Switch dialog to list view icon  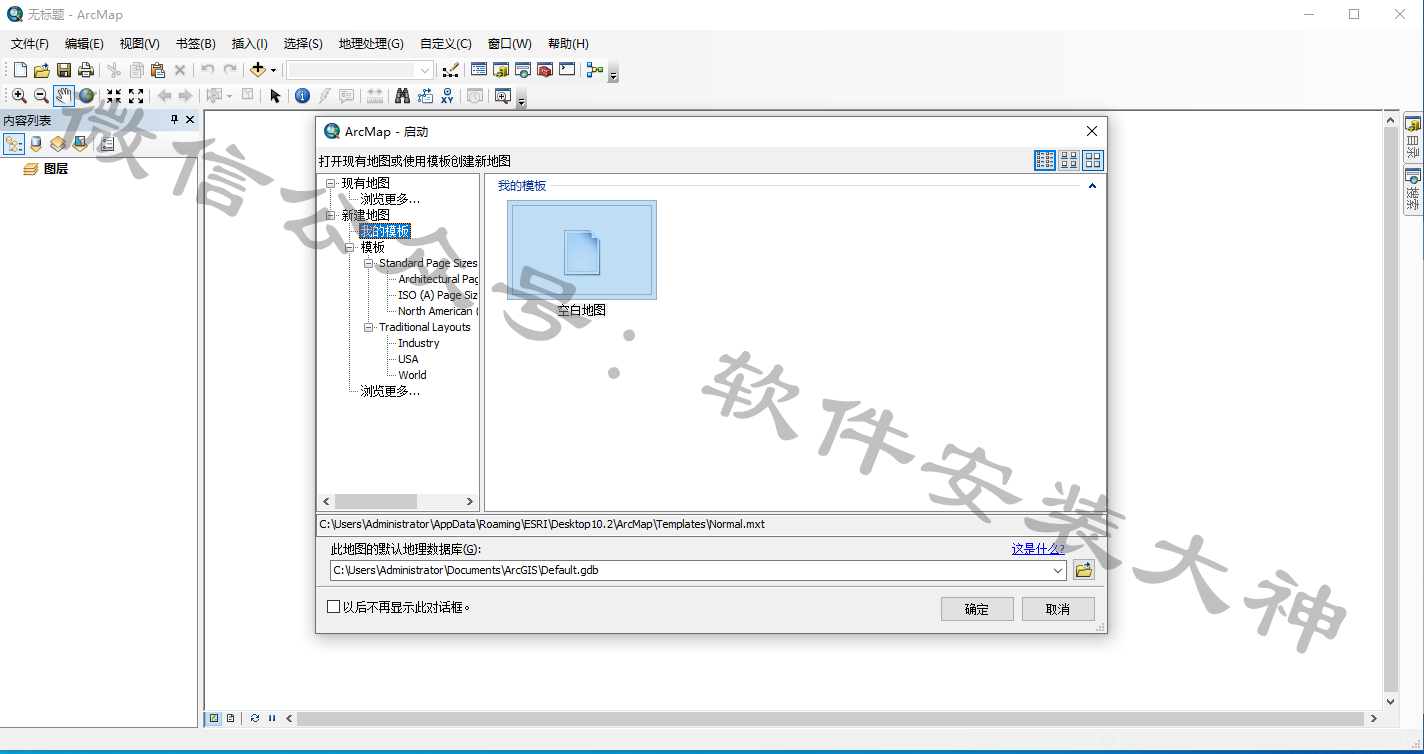click(x=1045, y=160)
